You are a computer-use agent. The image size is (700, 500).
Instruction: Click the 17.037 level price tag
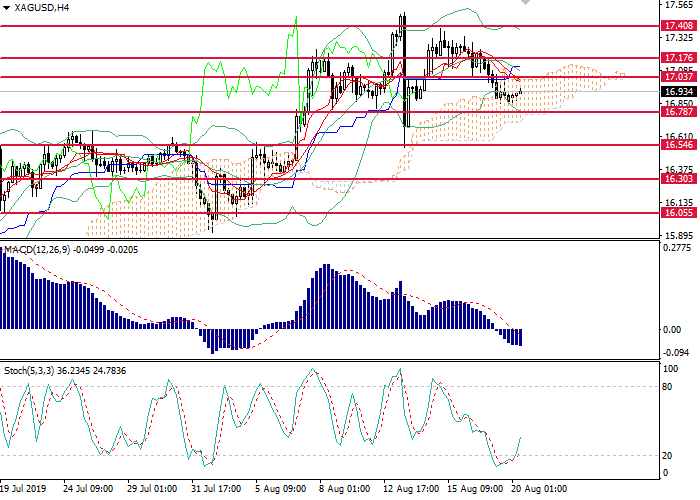click(676, 76)
